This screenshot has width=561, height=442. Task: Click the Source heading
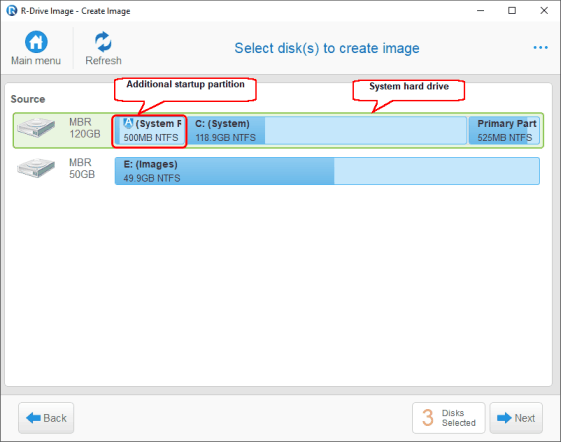(28, 99)
